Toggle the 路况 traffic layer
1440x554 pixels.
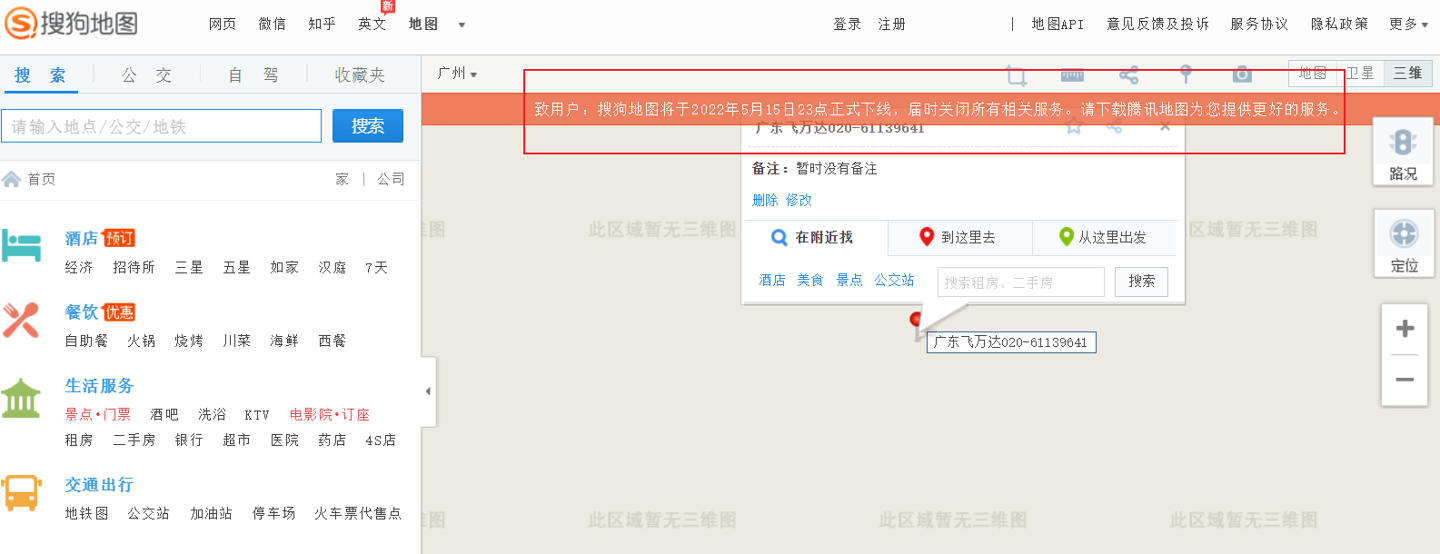click(x=1403, y=151)
